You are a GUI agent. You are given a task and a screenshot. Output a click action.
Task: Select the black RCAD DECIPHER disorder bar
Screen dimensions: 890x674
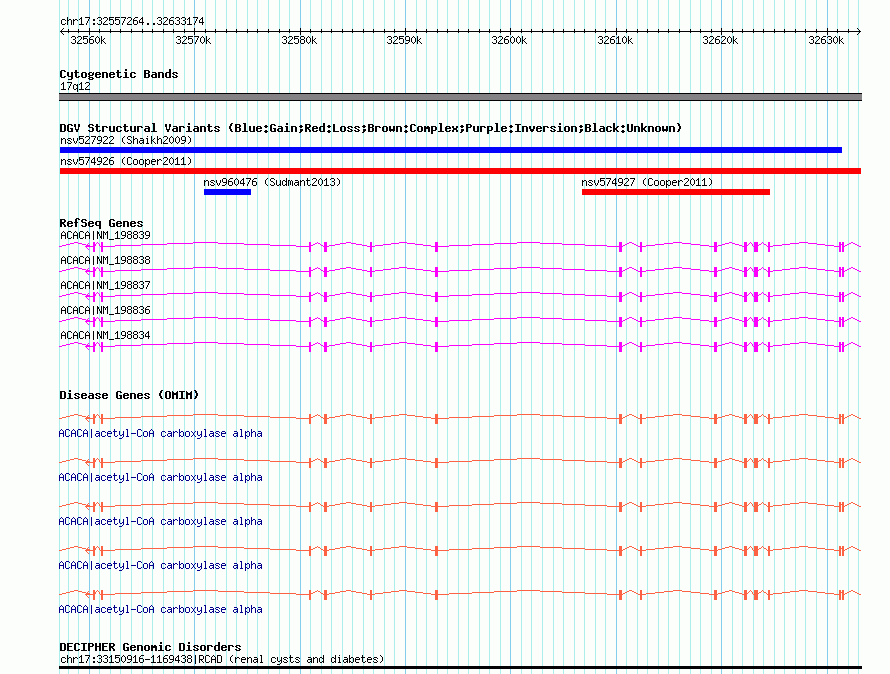click(x=460, y=668)
